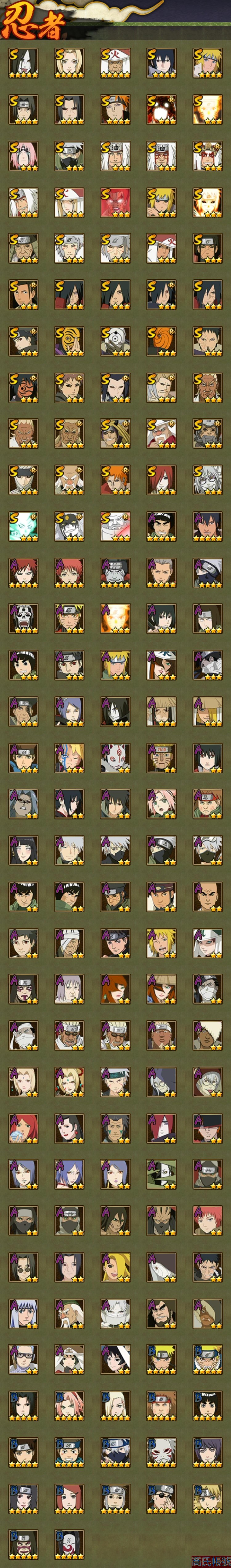
Task: Choose the S-rank white-scaled Kabuto with glasses
Action: pyautogui.click(x=208, y=480)
